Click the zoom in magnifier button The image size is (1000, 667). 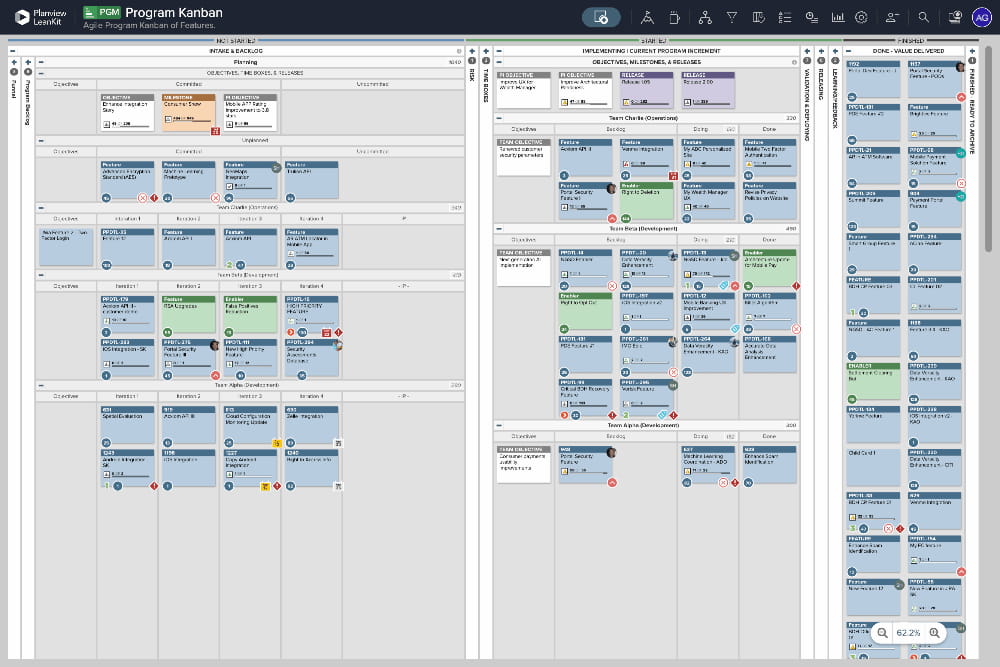[935, 632]
